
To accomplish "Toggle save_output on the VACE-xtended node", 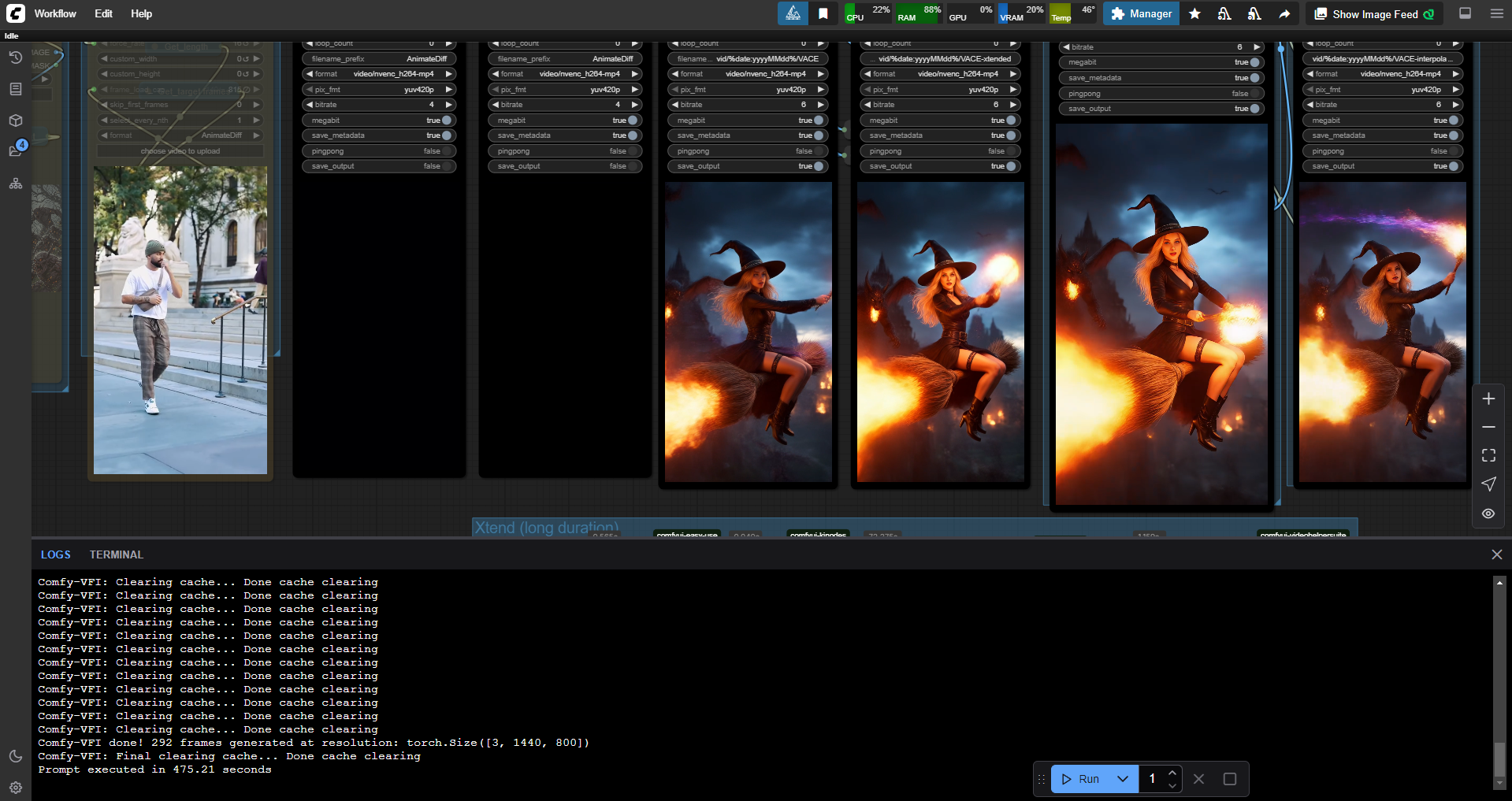I will coord(1010,166).
